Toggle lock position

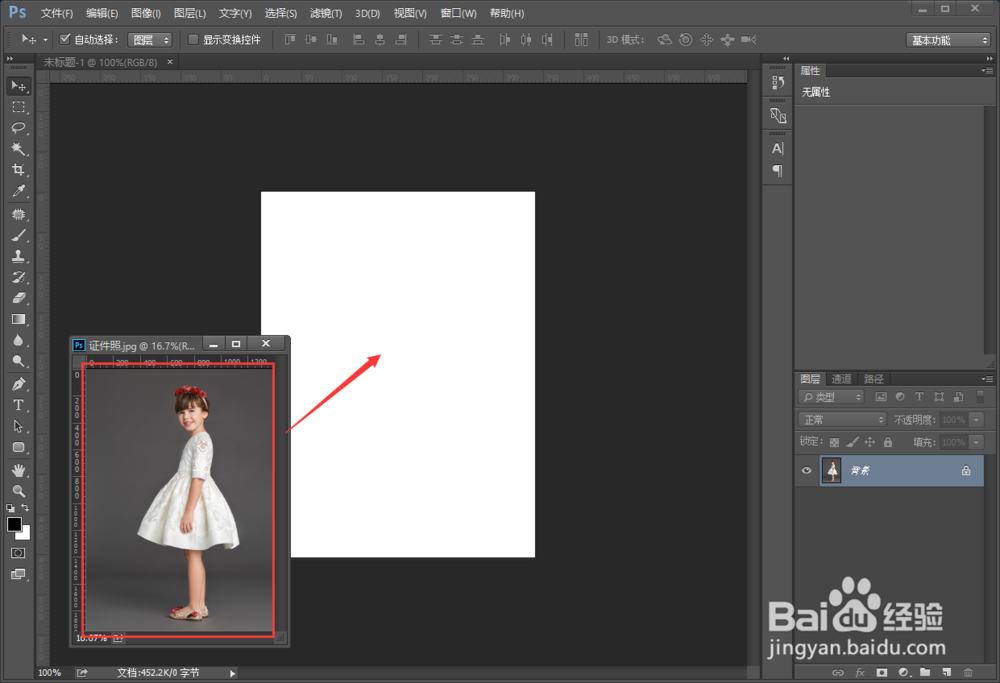point(870,442)
